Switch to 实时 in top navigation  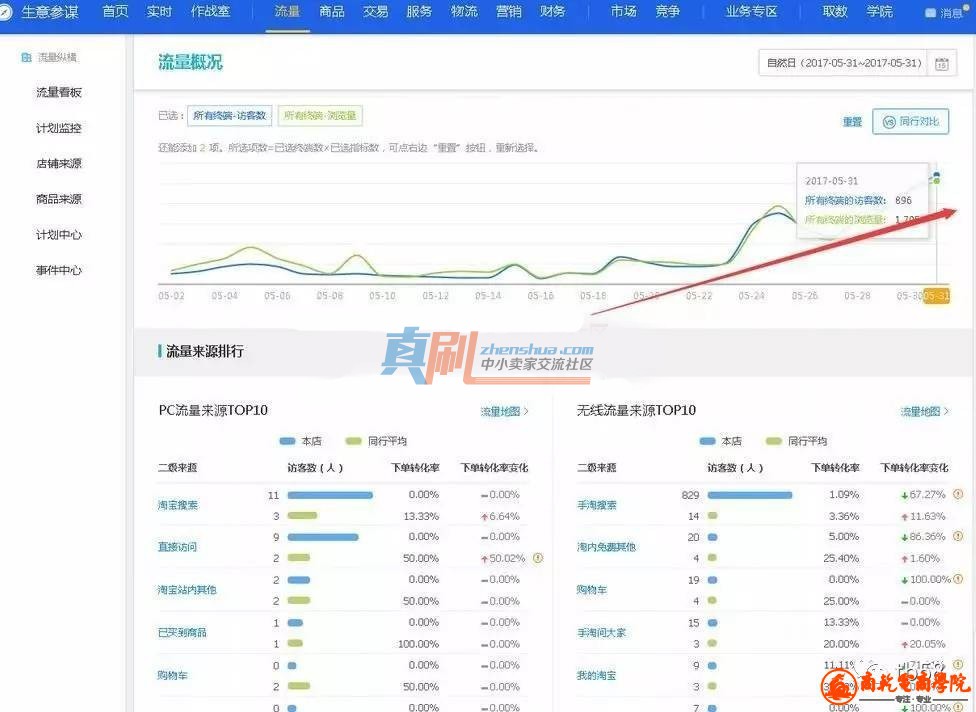coord(159,12)
